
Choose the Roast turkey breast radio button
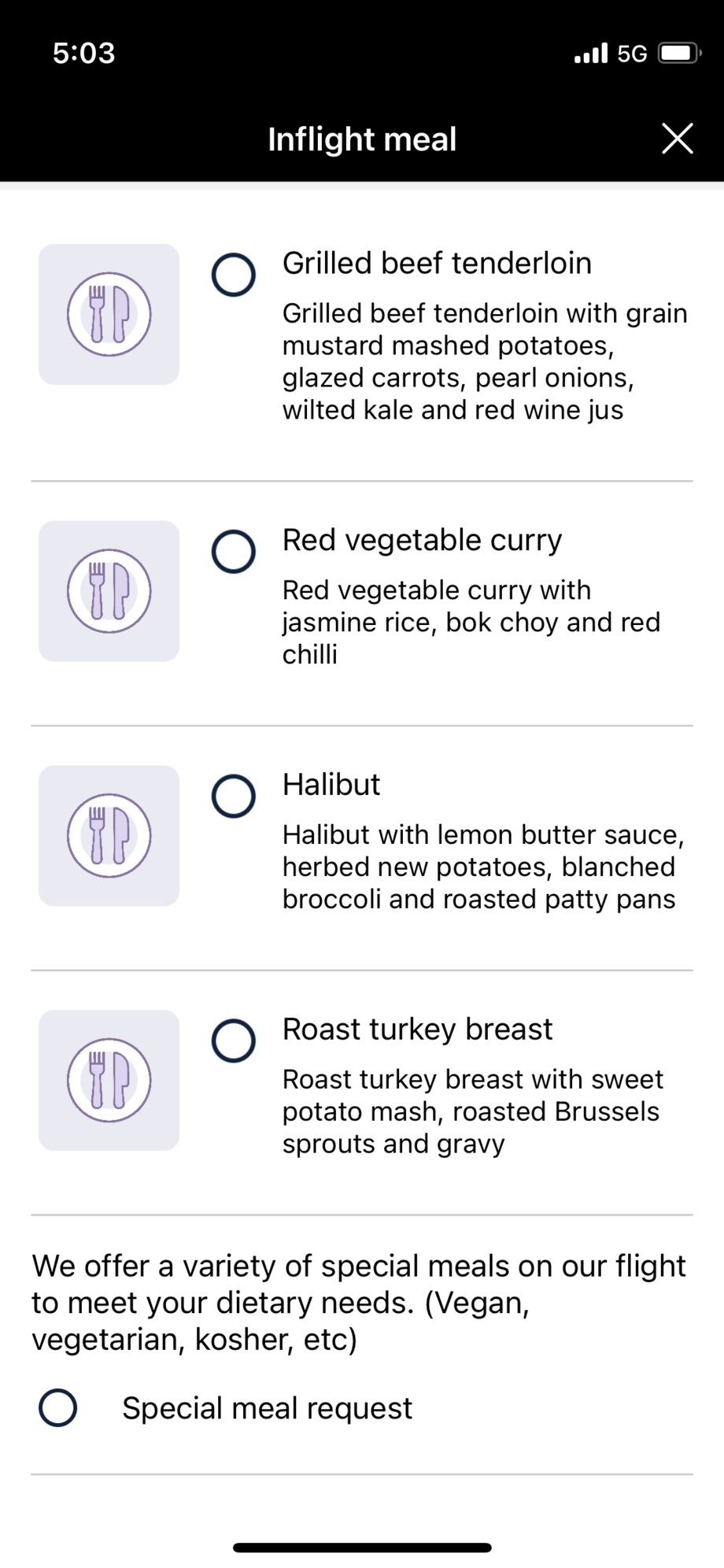click(234, 1041)
